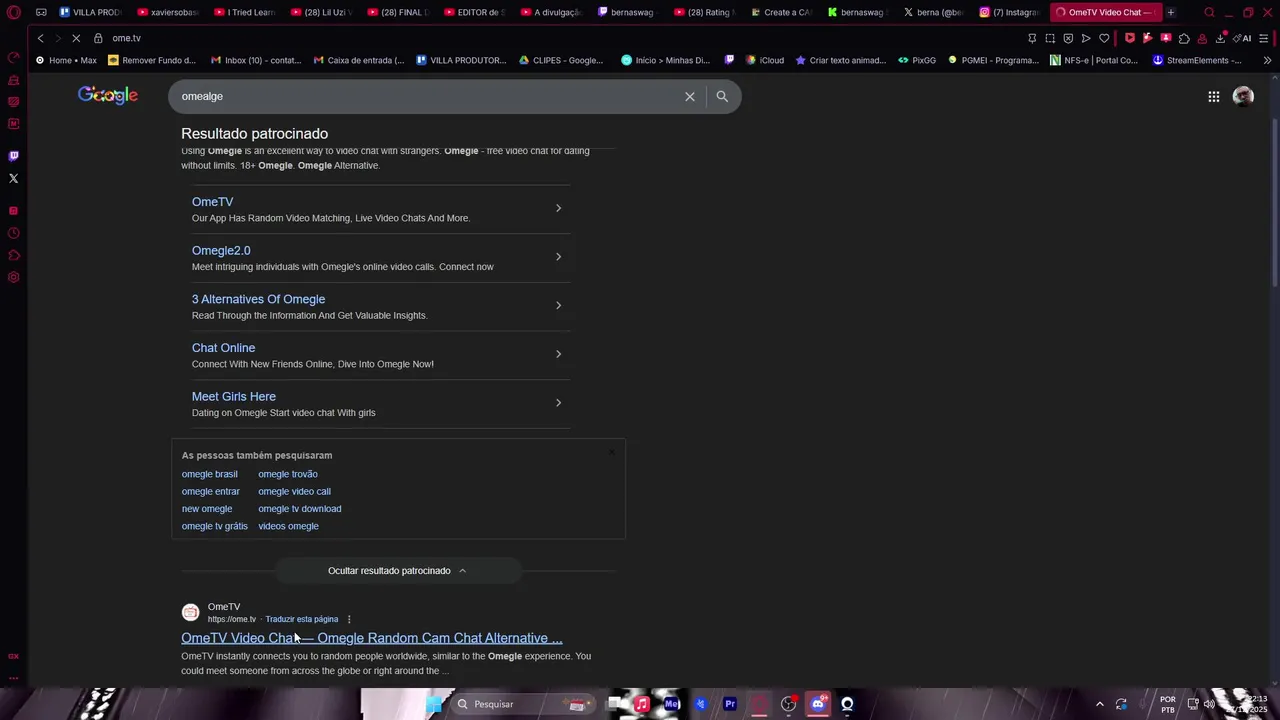
Task: Open Twitch from the sidebar
Action: click(14, 156)
